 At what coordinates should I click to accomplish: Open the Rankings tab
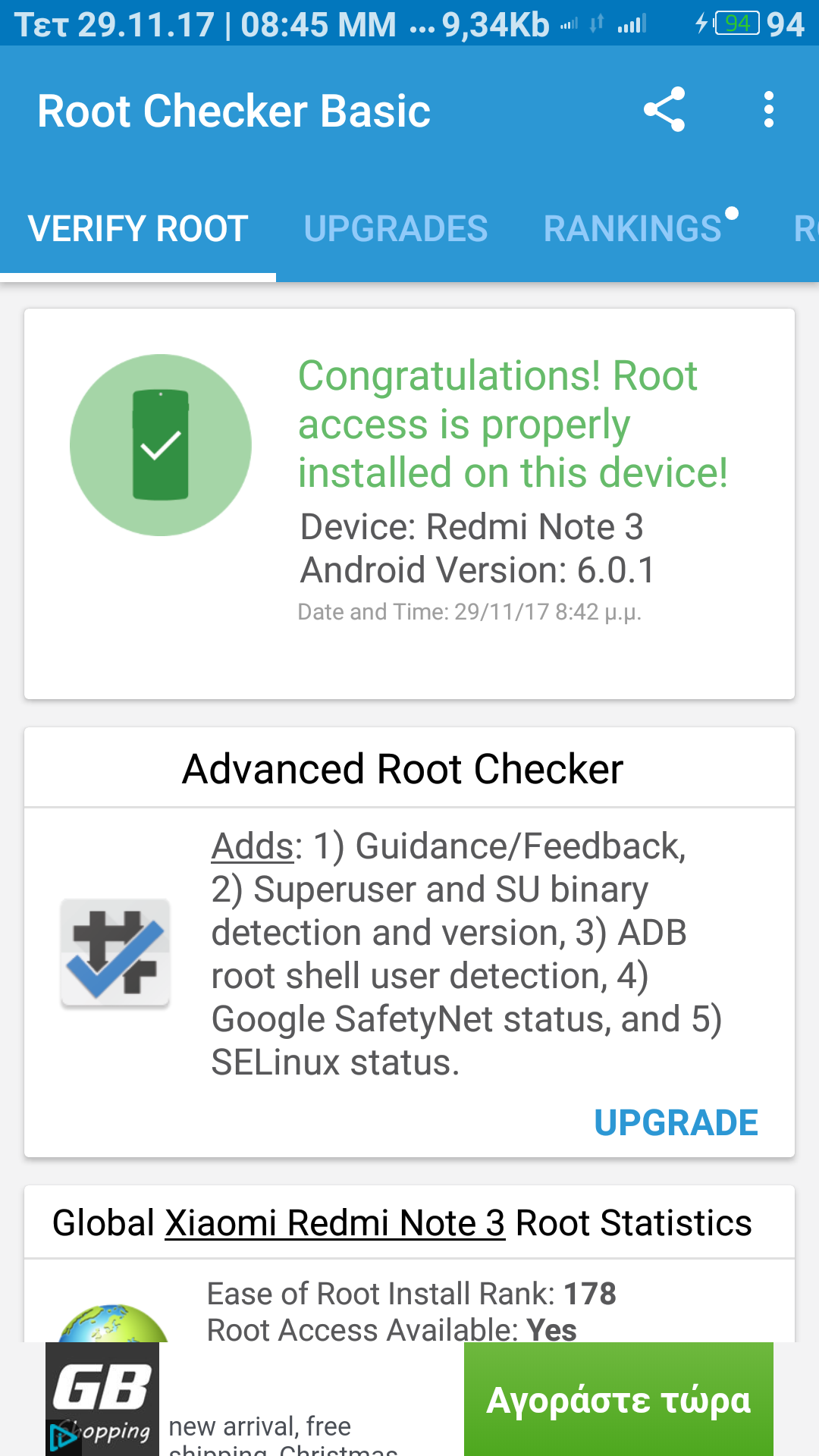pyautogui.click(x=633, y=229)
